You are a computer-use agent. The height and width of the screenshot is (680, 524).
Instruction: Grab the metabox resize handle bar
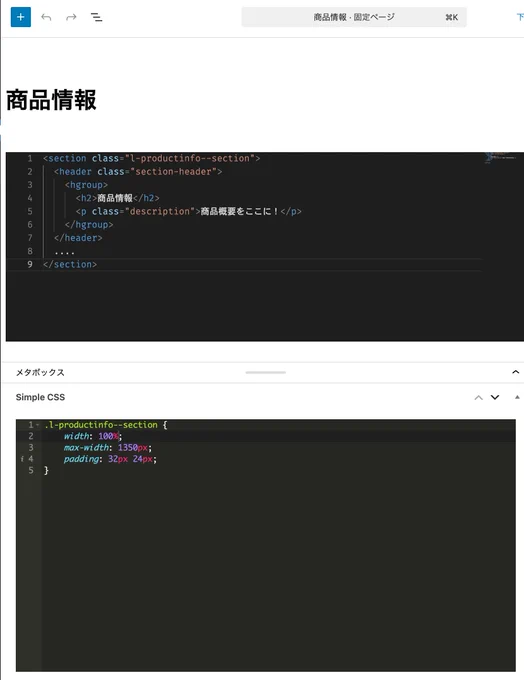(265, 372)
